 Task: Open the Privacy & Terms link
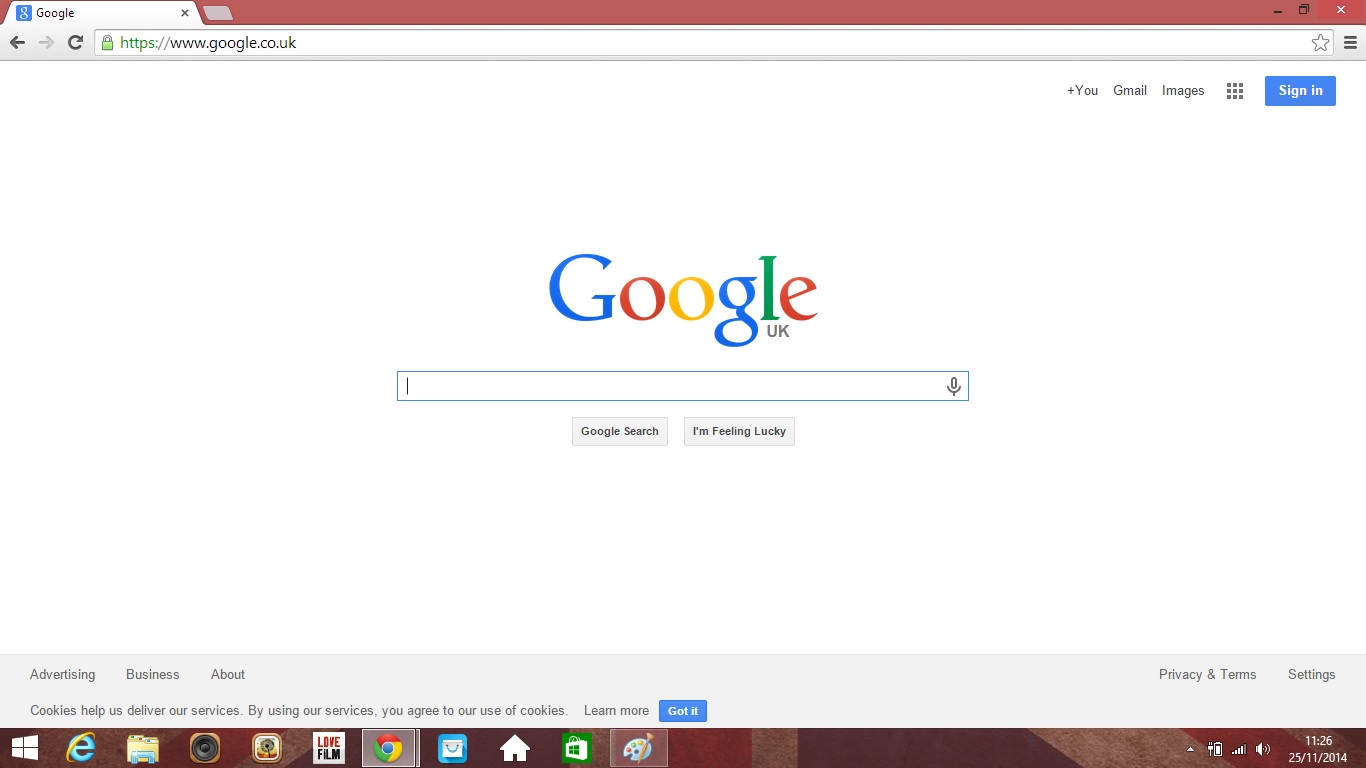tap(1207, 675)
